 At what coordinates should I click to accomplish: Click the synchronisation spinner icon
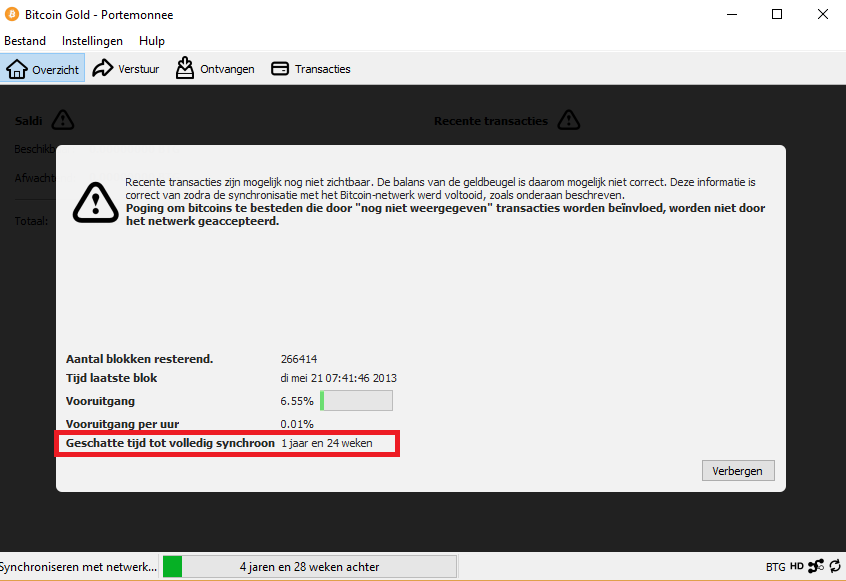pyautogui.click(x=835, y=566)
